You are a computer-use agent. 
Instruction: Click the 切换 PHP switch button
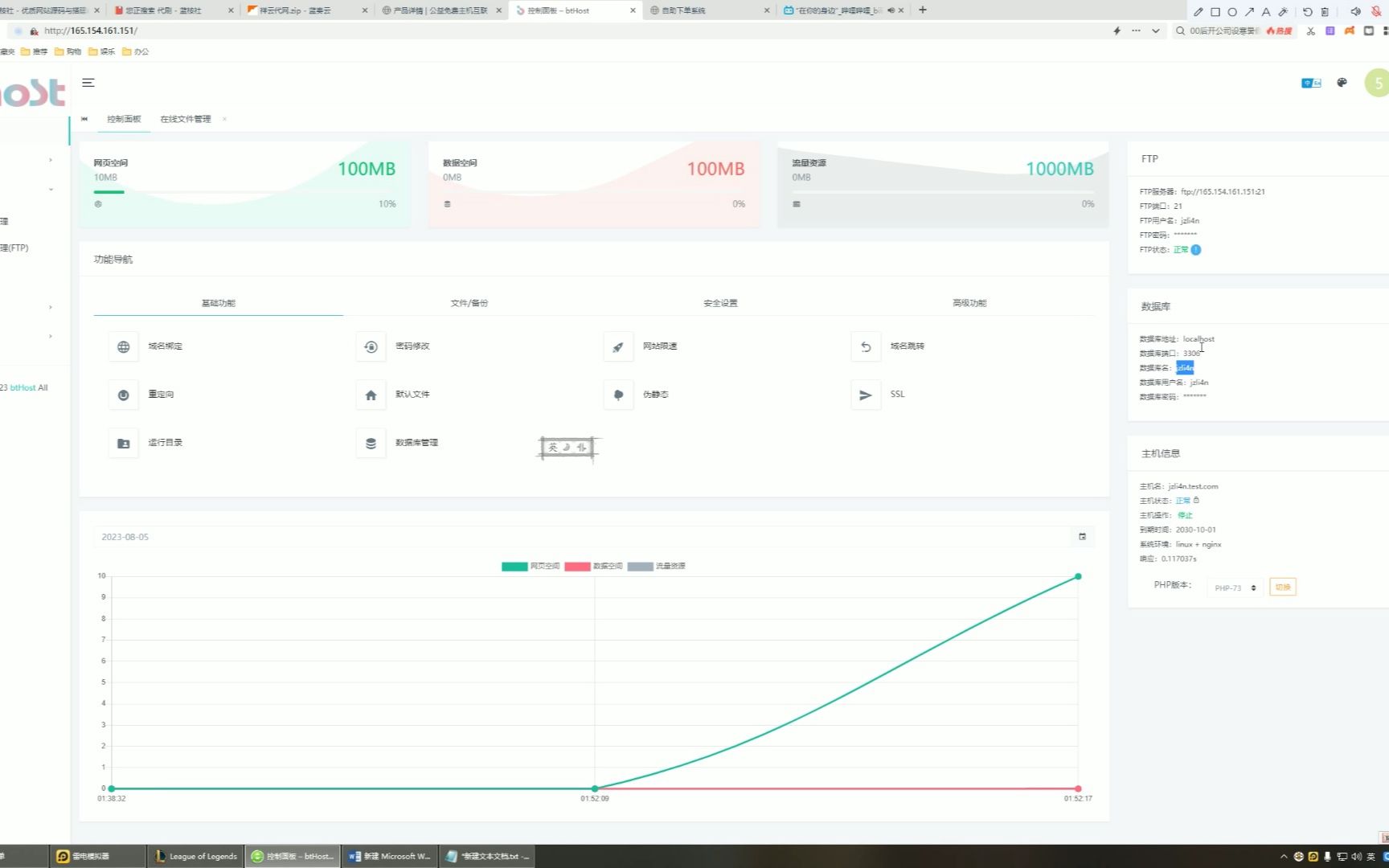[x=1282, y=588]
